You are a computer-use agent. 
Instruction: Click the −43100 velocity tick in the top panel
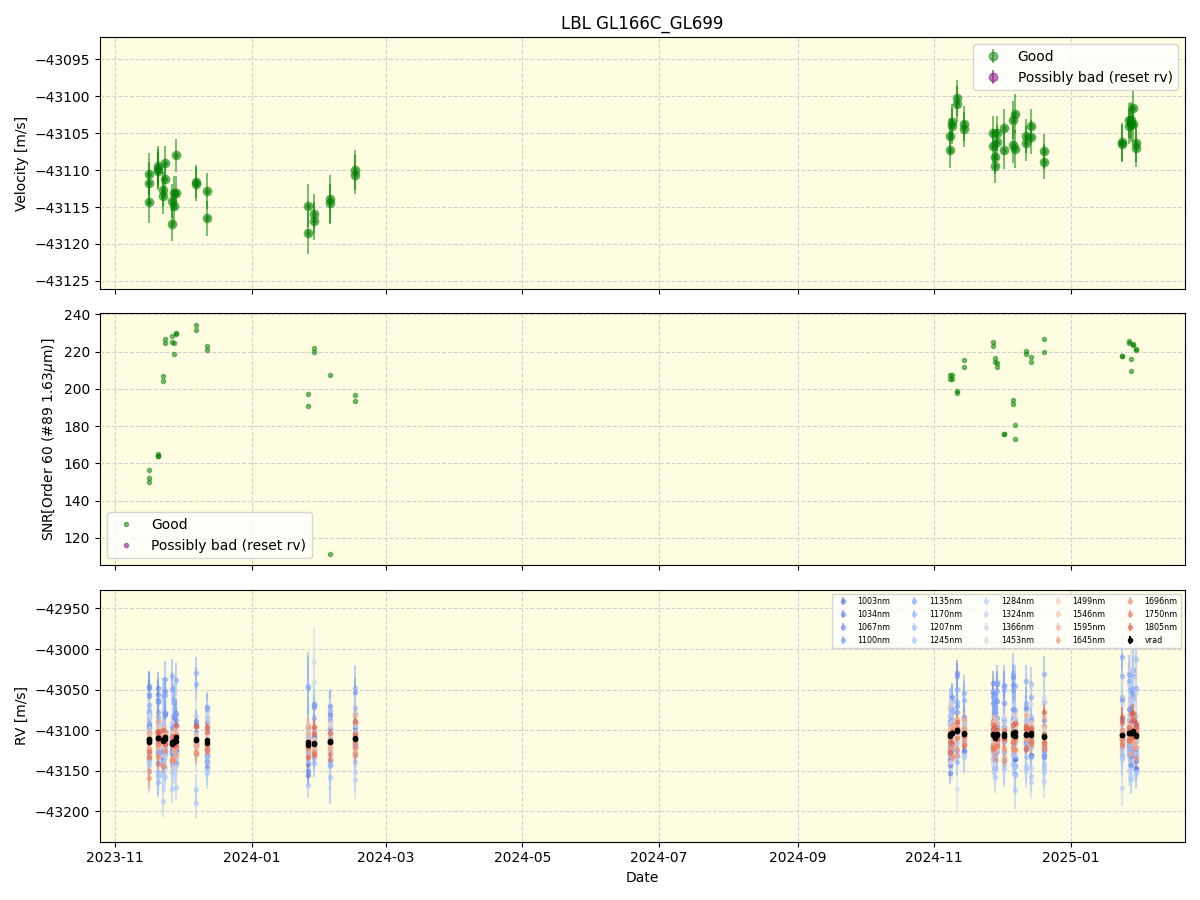64,97
